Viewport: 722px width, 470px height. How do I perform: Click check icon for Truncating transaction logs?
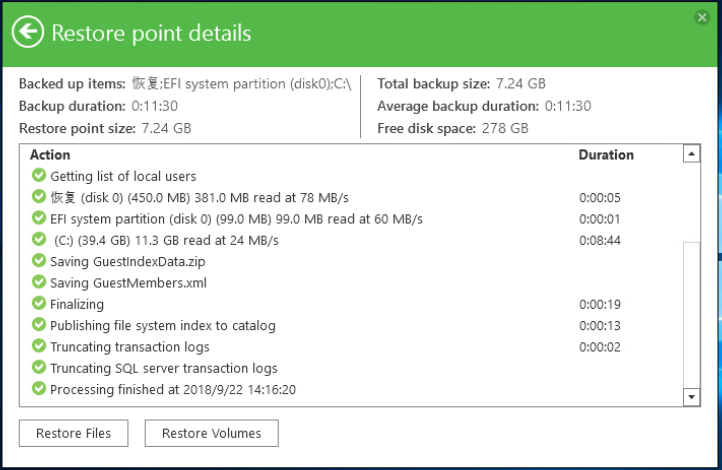click(39, 346)
